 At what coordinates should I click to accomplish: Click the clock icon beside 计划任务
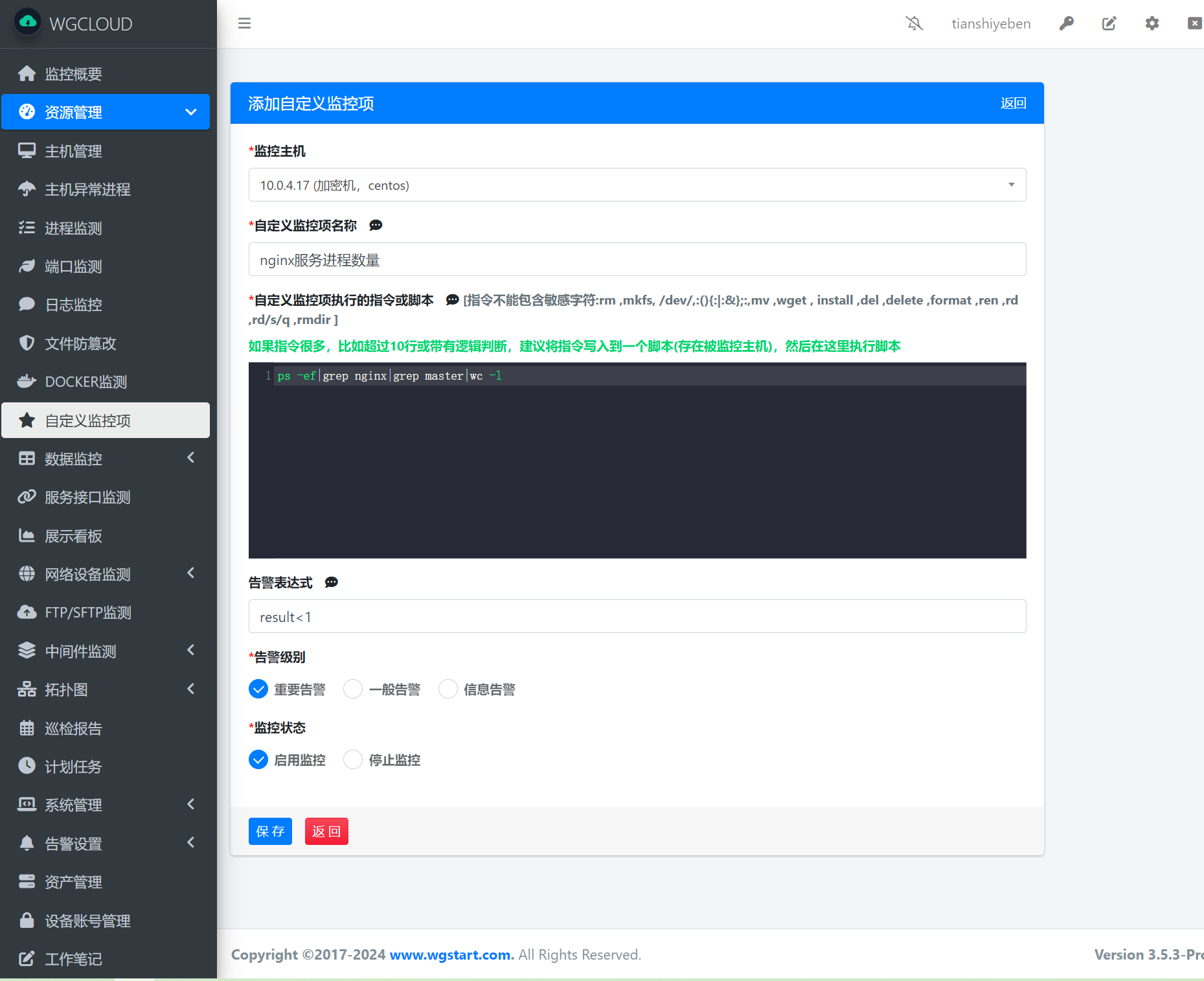27,766
